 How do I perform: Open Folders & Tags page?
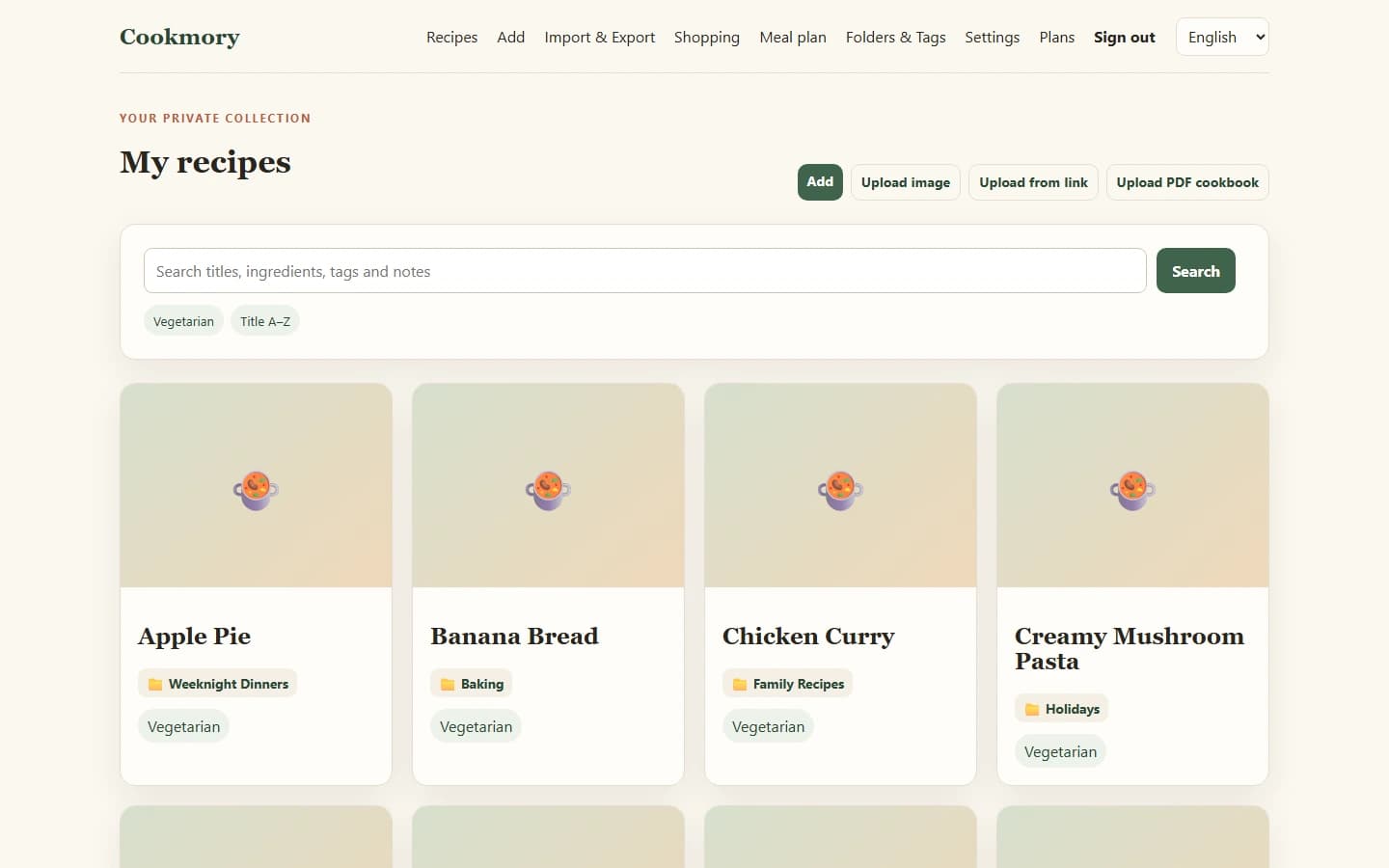pos(895,37)
